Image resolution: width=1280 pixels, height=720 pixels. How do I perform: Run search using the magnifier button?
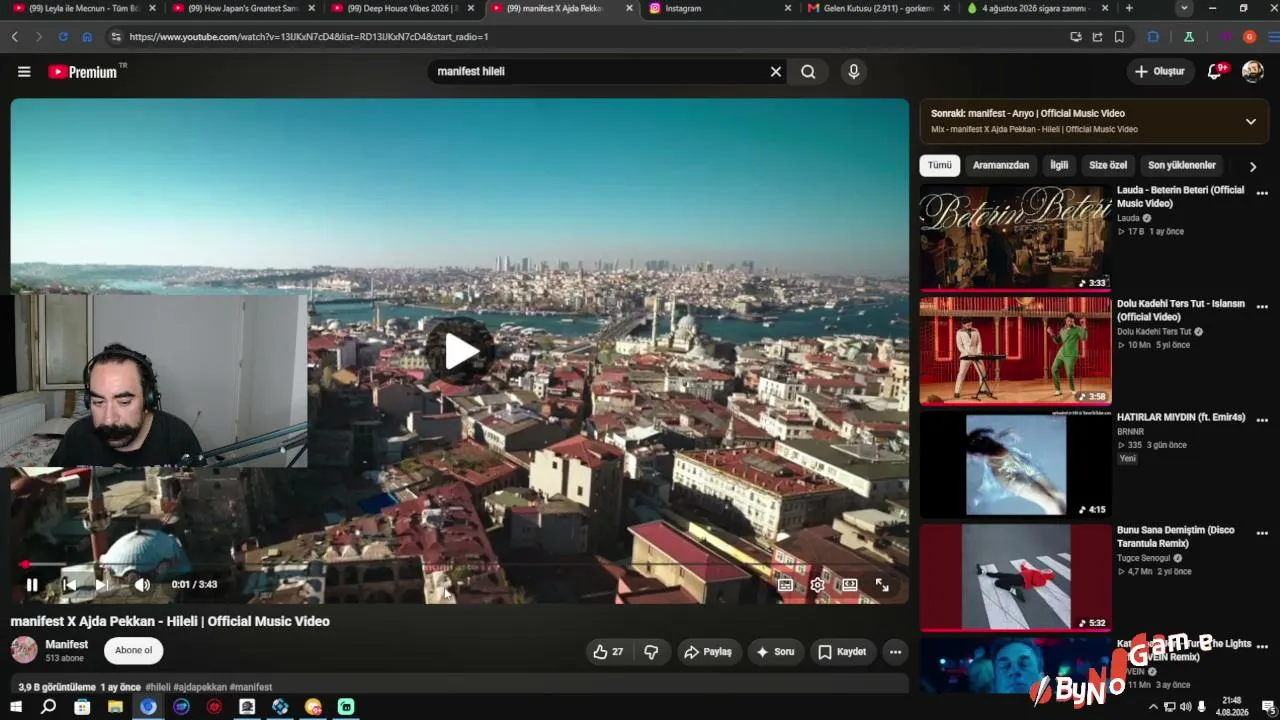pos(808,72)
